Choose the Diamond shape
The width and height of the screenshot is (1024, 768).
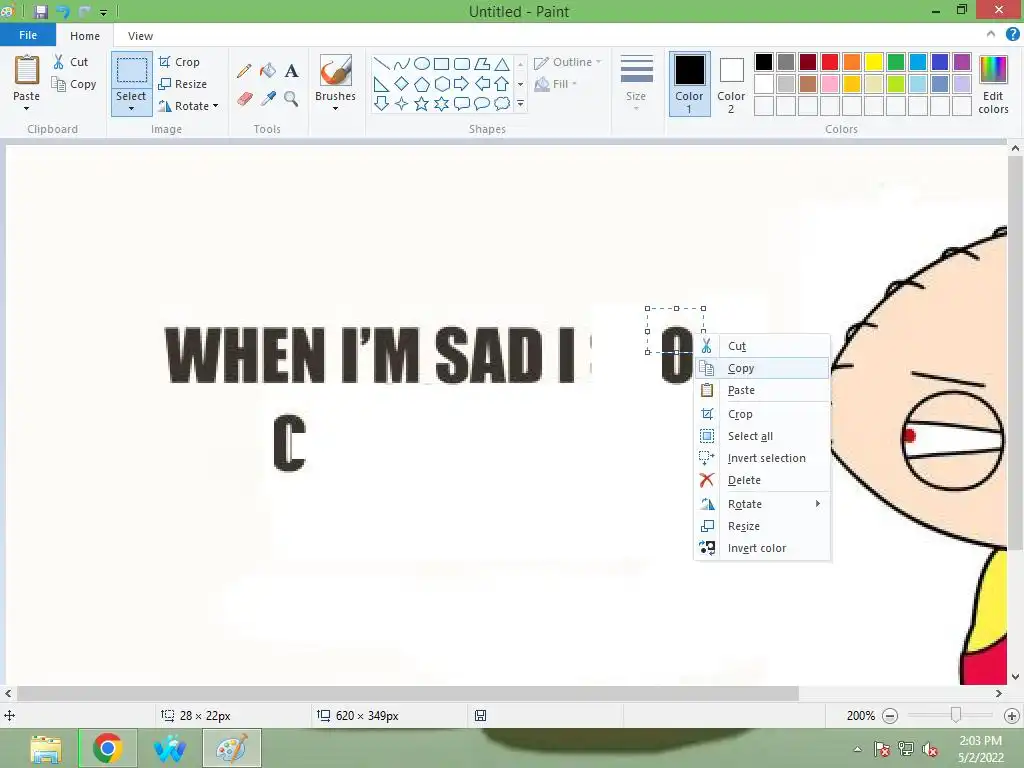(x=402, y=84)
